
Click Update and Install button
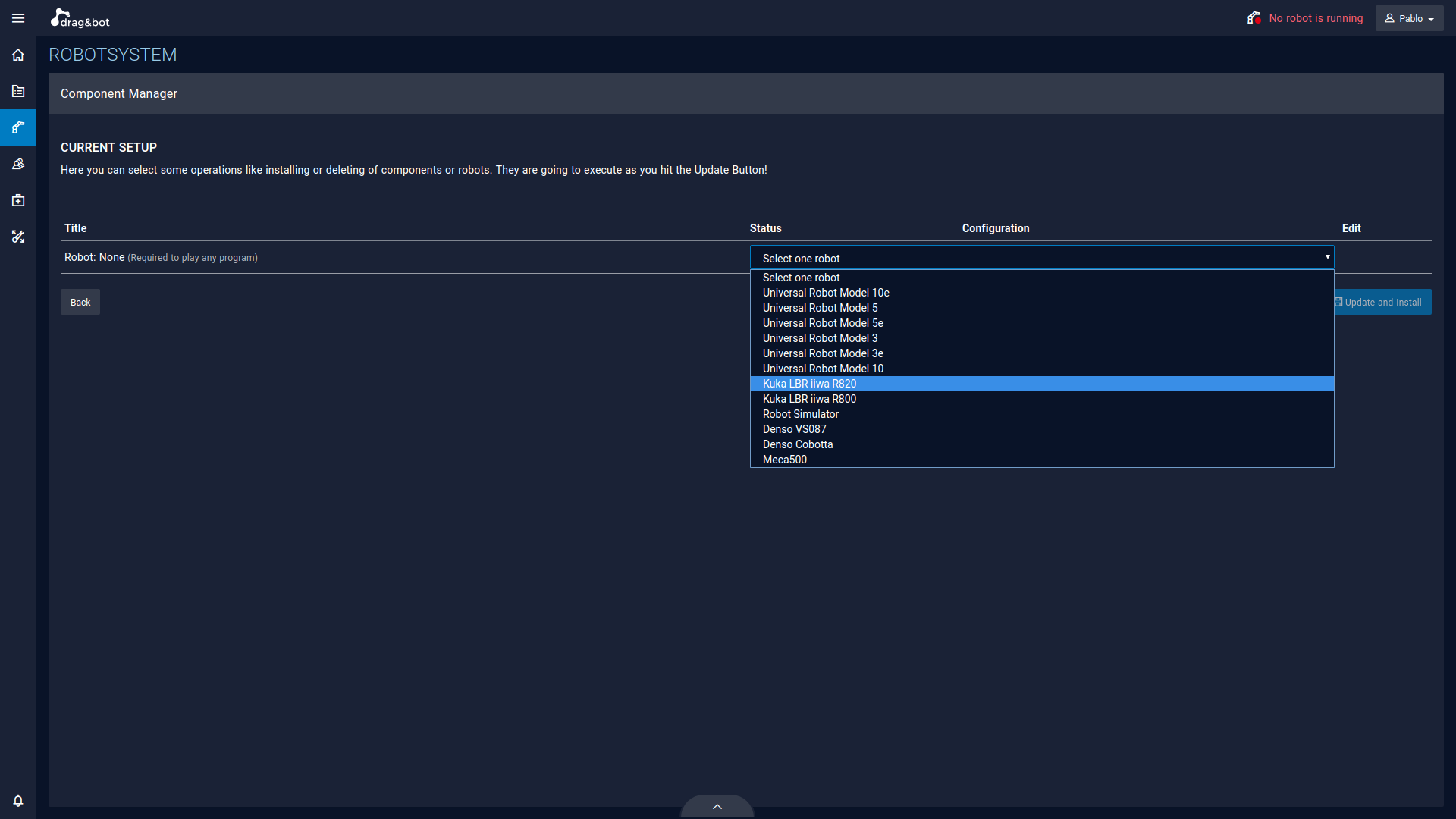(1380, 302)
